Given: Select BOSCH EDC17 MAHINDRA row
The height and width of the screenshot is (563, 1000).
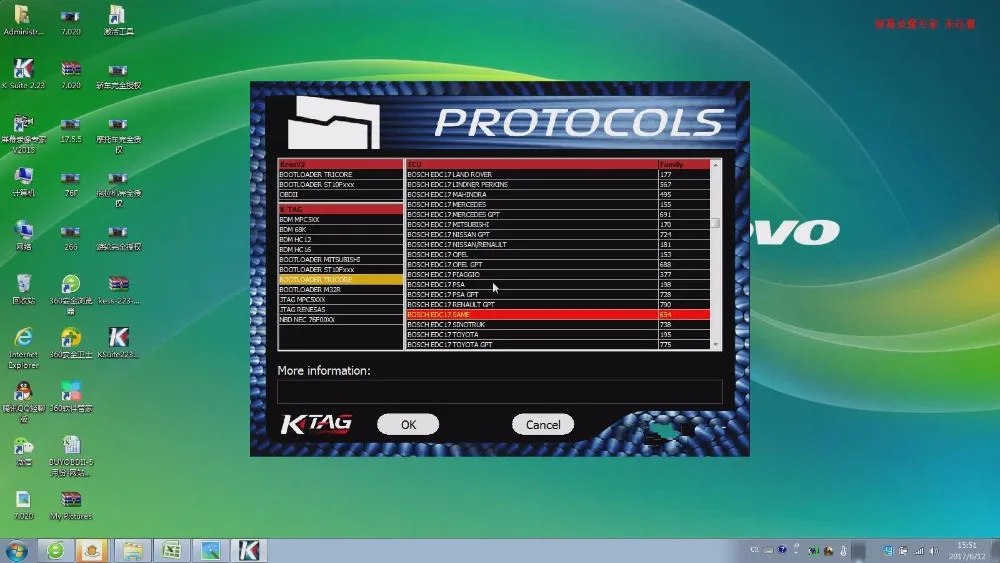Looking at the screenshot, I should [x=558, y=194].
